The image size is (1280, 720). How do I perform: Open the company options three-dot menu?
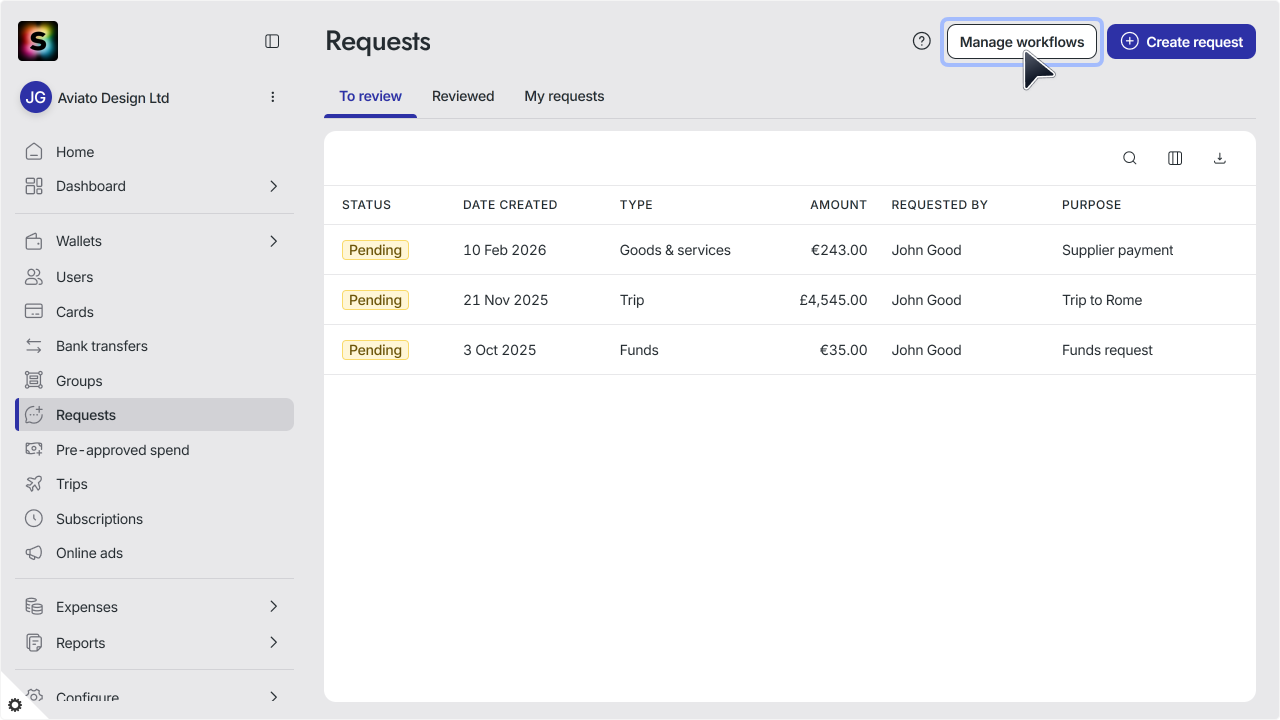click(273, 97)
